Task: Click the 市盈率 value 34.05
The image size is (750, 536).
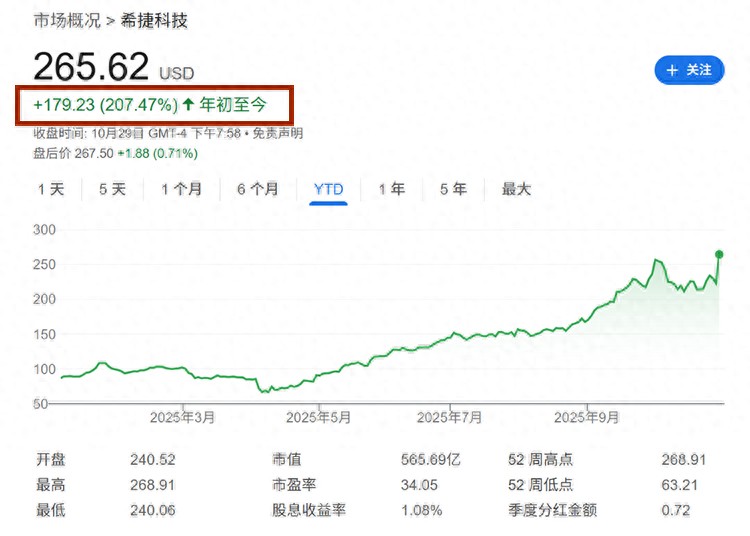Action: (419, 485)
